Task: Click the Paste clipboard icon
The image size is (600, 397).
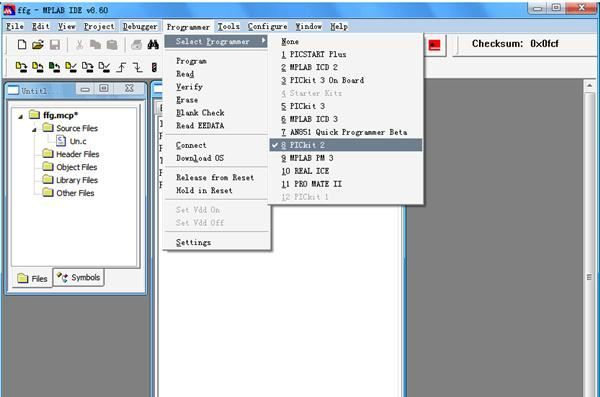Action: coord(112,45)
